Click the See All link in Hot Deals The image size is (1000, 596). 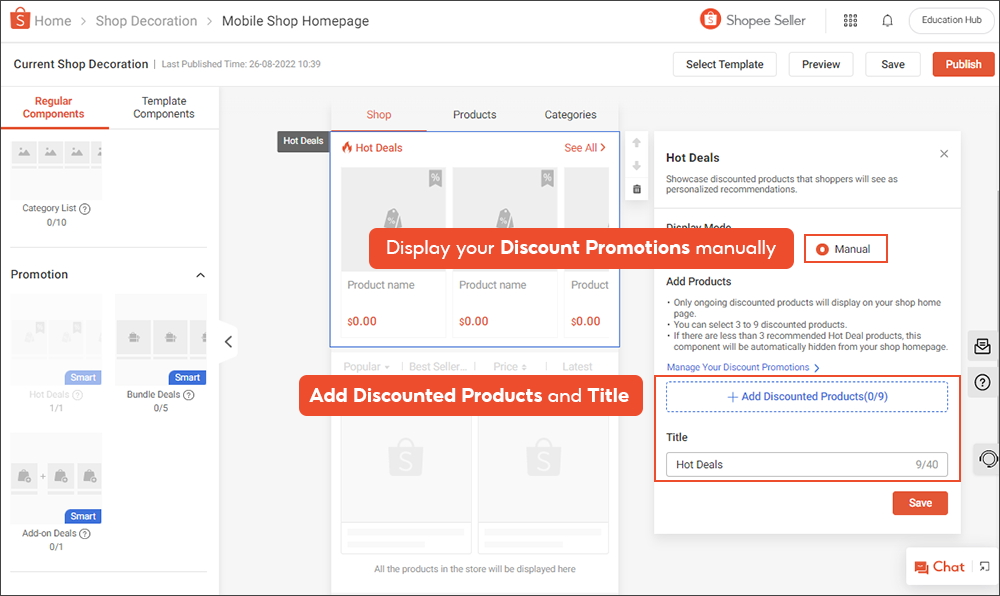click(x=584, y=147)
